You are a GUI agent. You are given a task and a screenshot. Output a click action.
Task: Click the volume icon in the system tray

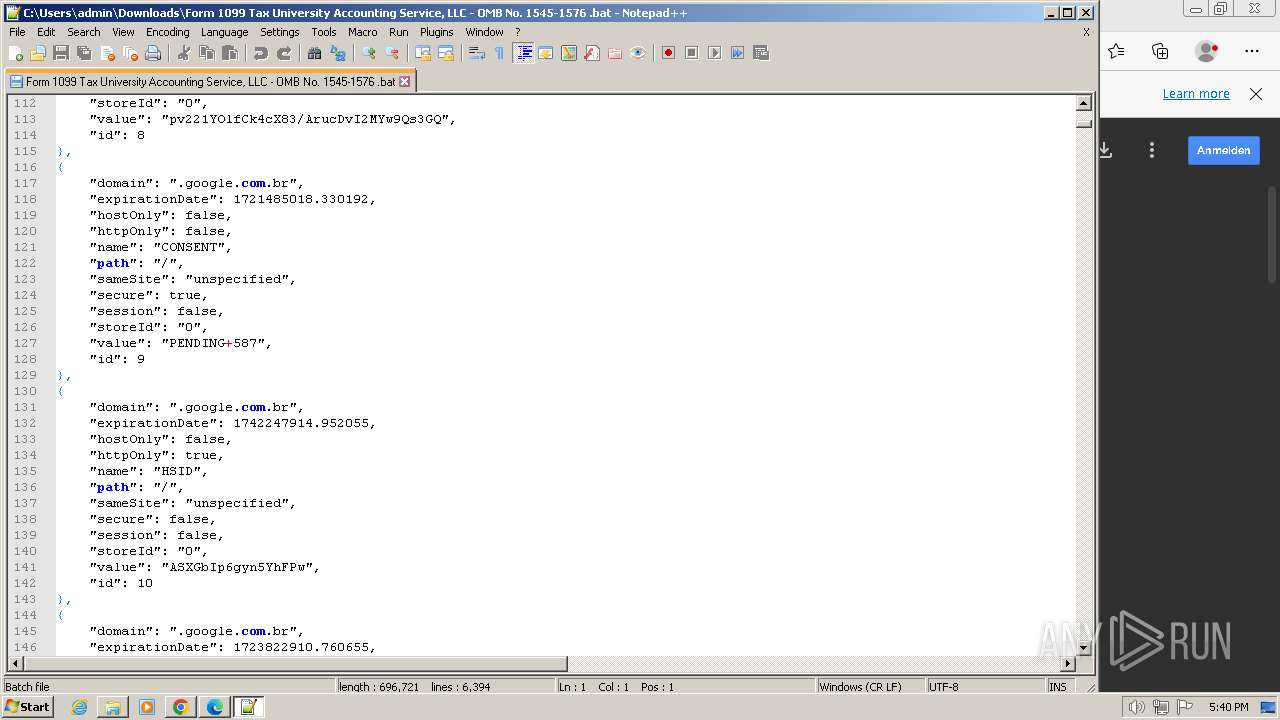1136,707
